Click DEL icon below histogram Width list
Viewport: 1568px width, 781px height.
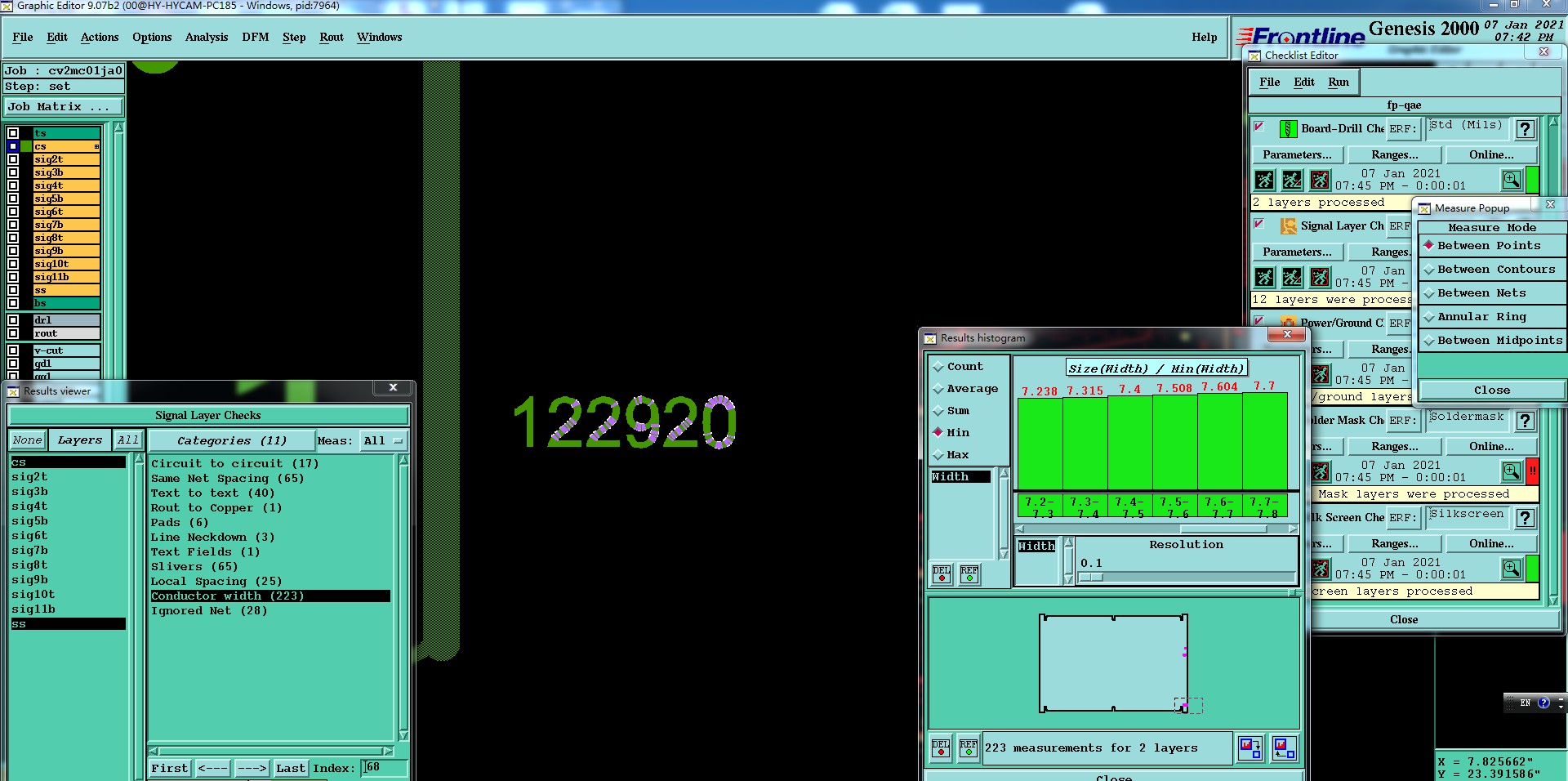[x=942, y=573]
